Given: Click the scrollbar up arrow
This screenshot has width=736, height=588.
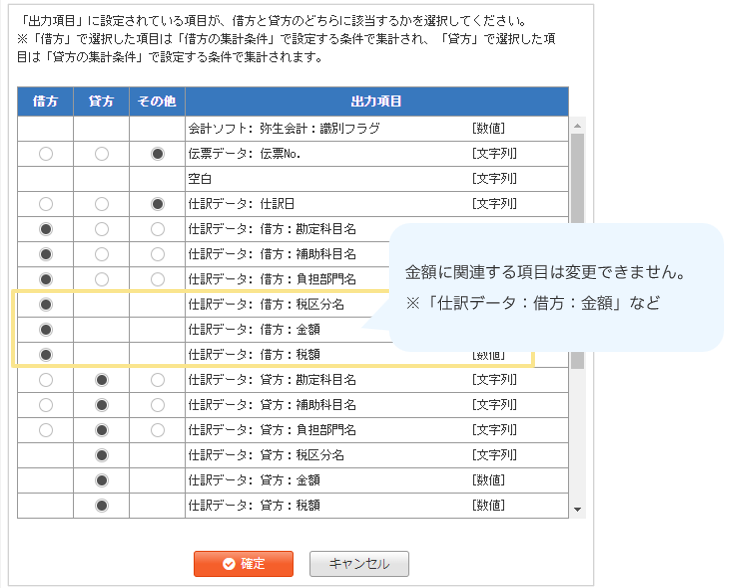Looking at the screenshot, I should 577,126.
